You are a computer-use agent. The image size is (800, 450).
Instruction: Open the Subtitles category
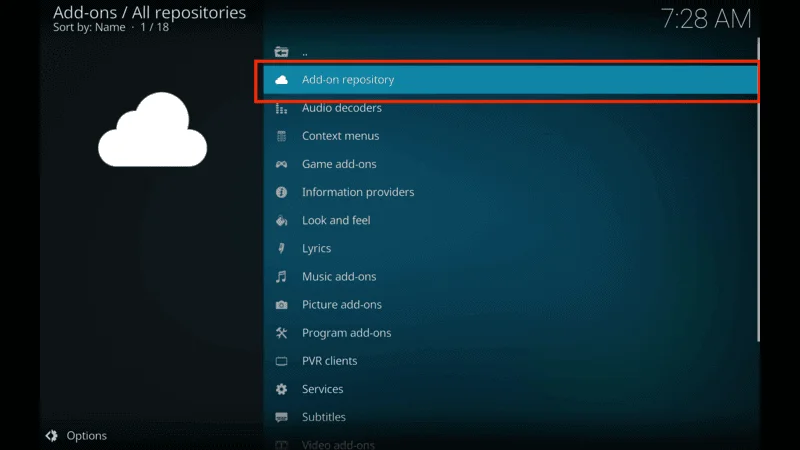coord(323,417)
